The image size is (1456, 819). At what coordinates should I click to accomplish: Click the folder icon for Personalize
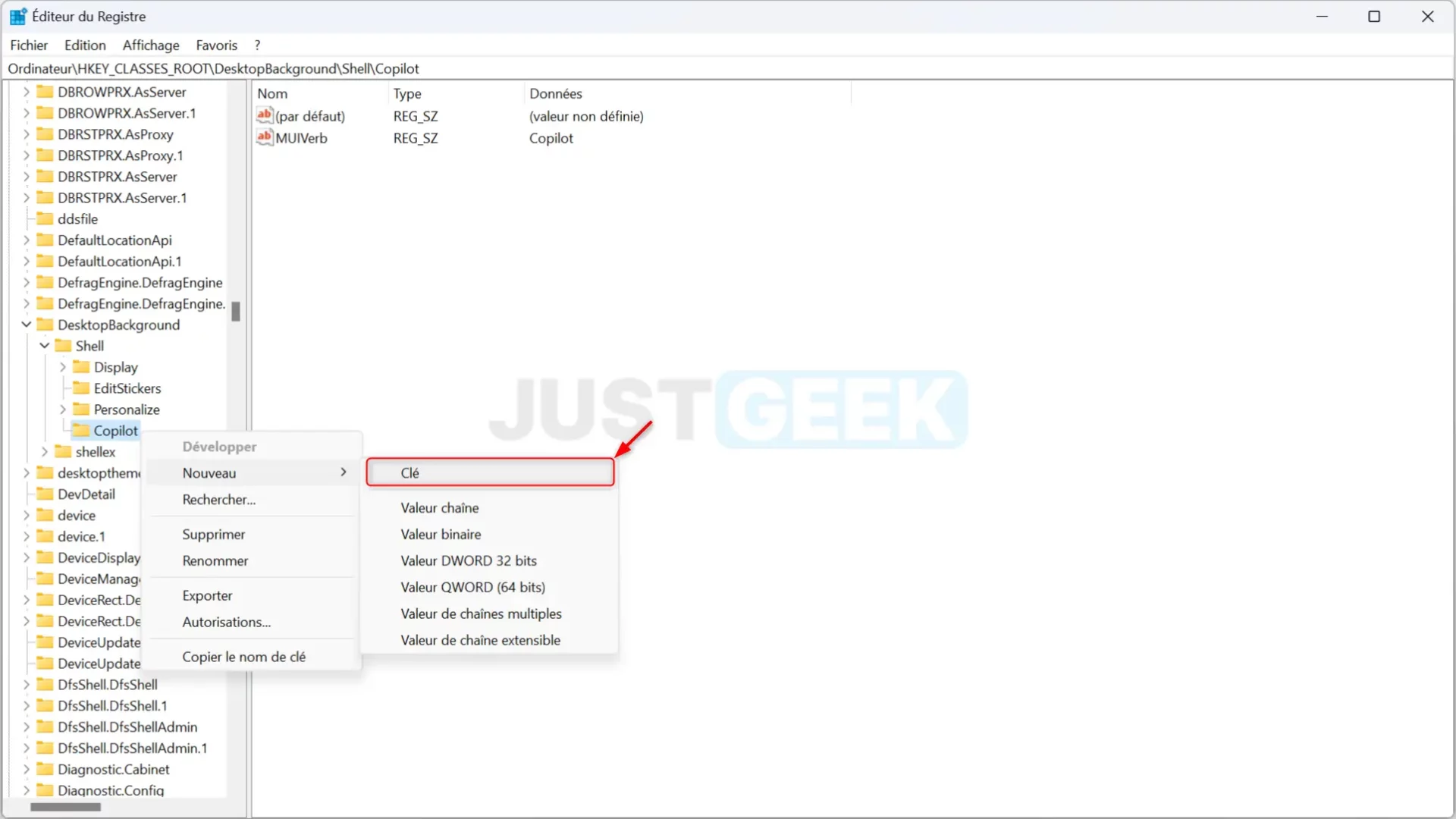[81, 409]
